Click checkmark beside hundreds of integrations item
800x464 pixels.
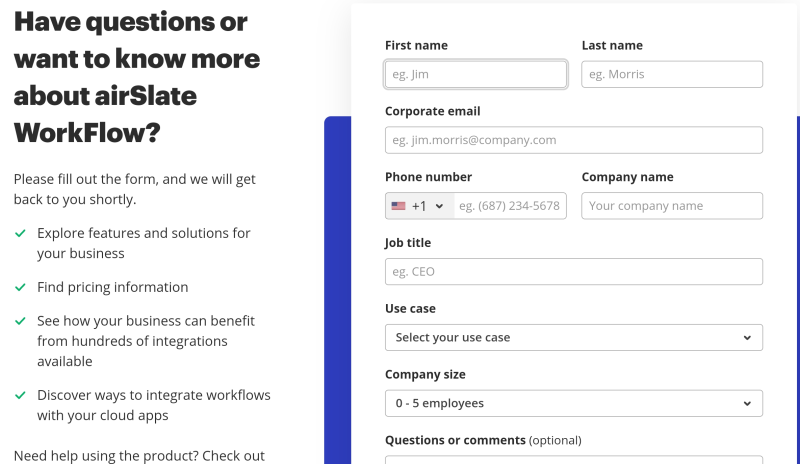click(20, 321)
